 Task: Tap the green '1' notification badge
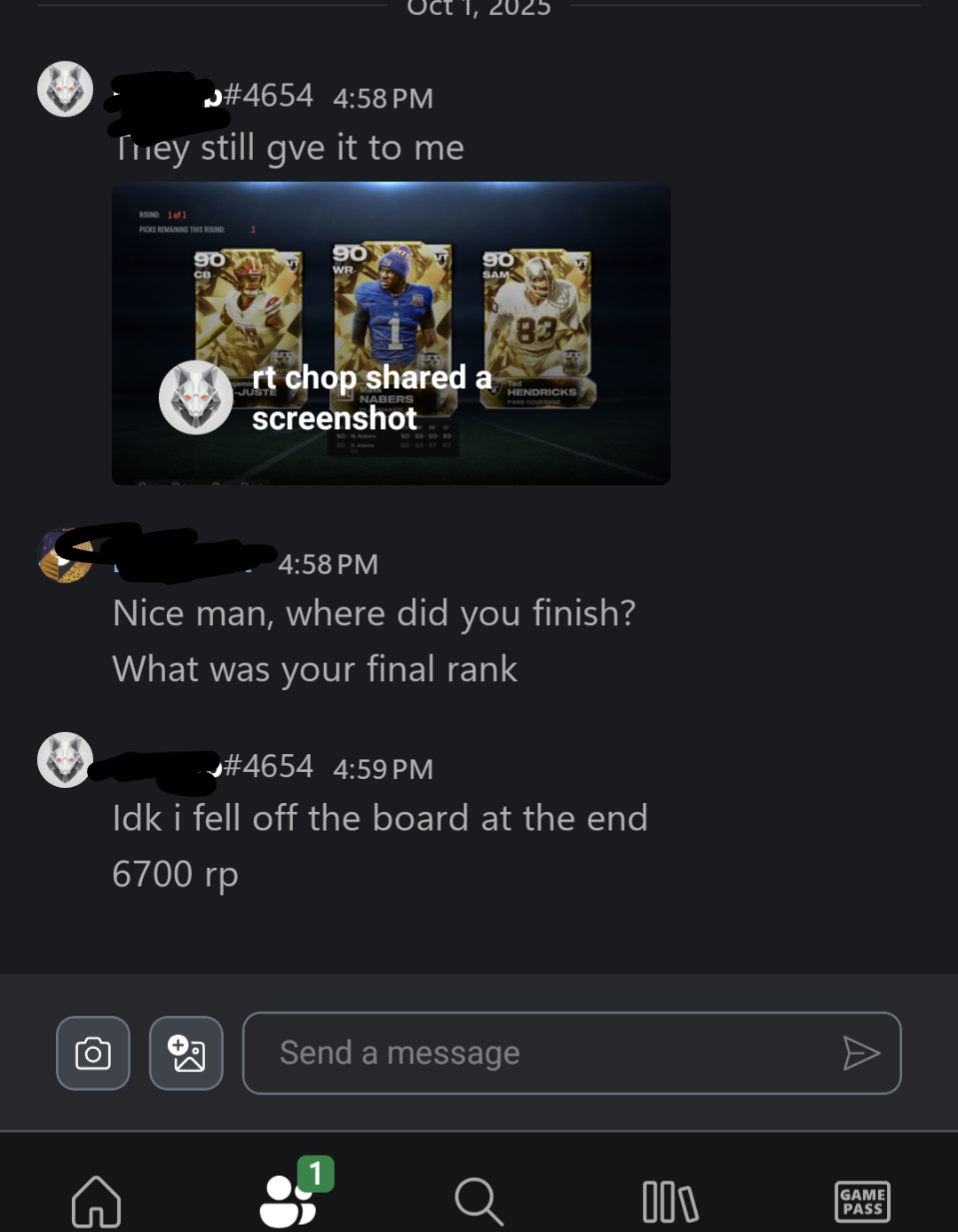[x=315, y=1173]
